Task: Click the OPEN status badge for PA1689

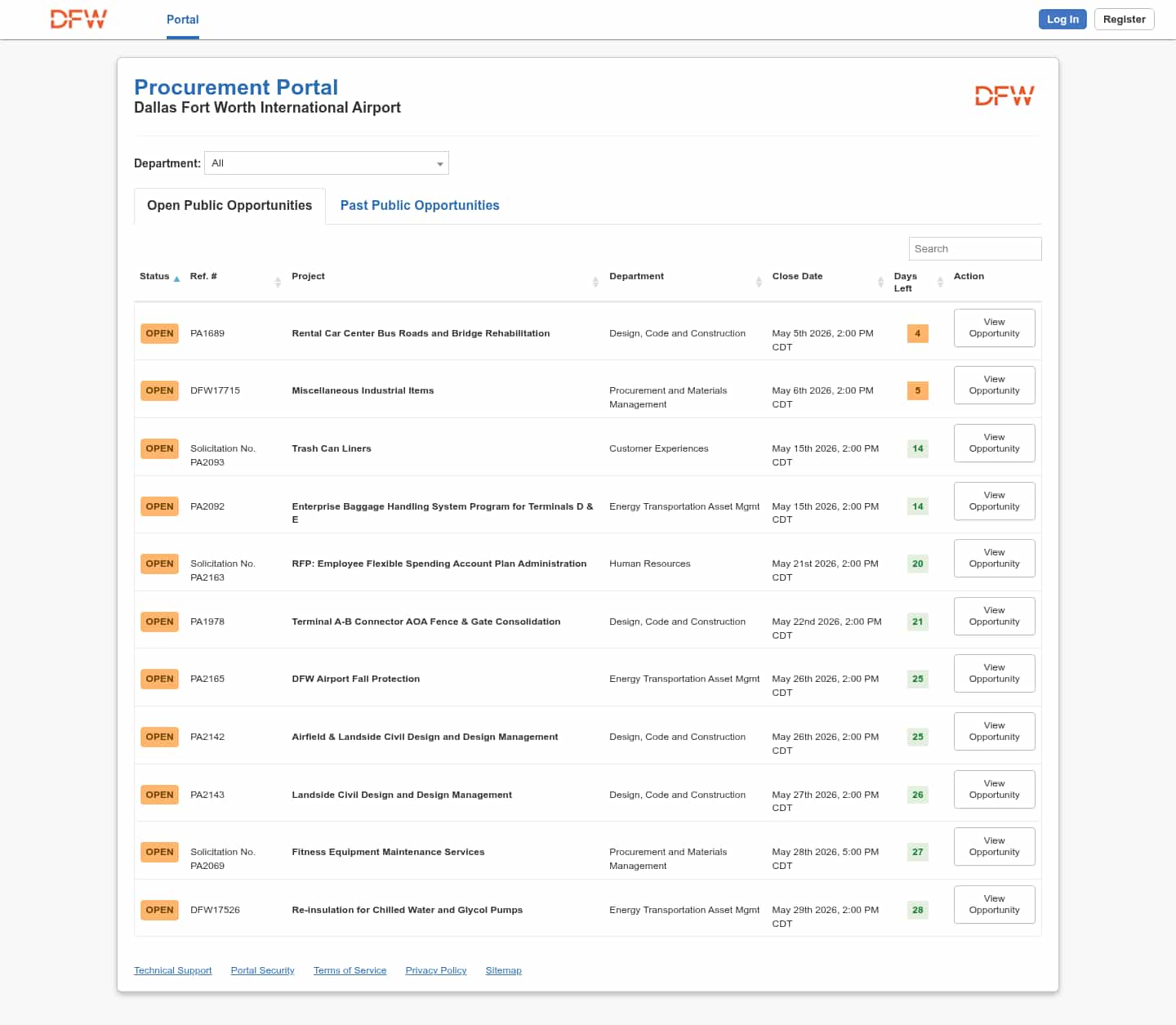Action: coord(159,333)
